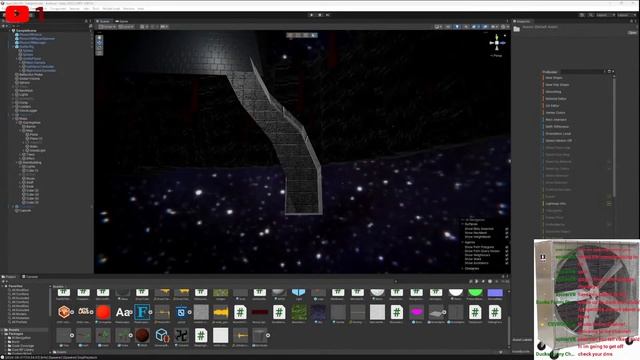
Task: Click the scene orientation gizmo
Action: pyautogui.click(x=497, y=43)
